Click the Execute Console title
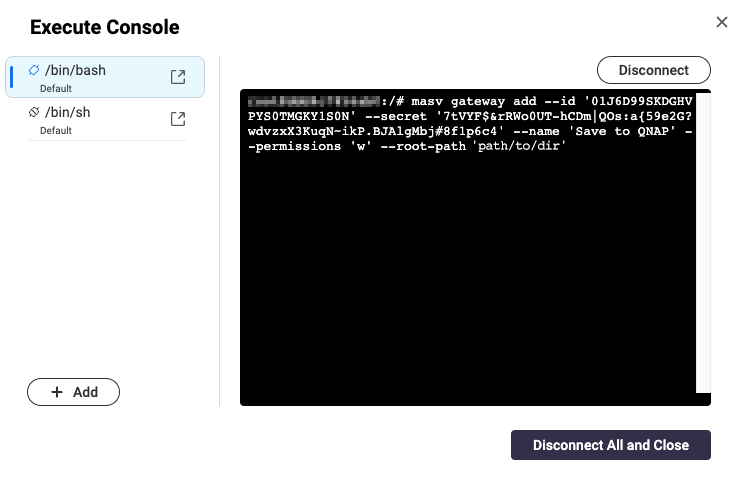 point(104,27)
